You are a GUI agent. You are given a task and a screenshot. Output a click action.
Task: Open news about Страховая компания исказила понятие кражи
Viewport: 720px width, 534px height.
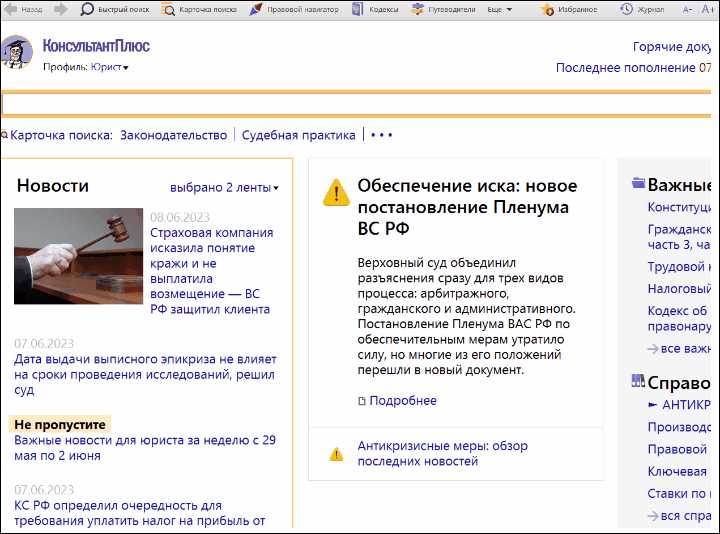pyautogui.click(x=212, y=271)
